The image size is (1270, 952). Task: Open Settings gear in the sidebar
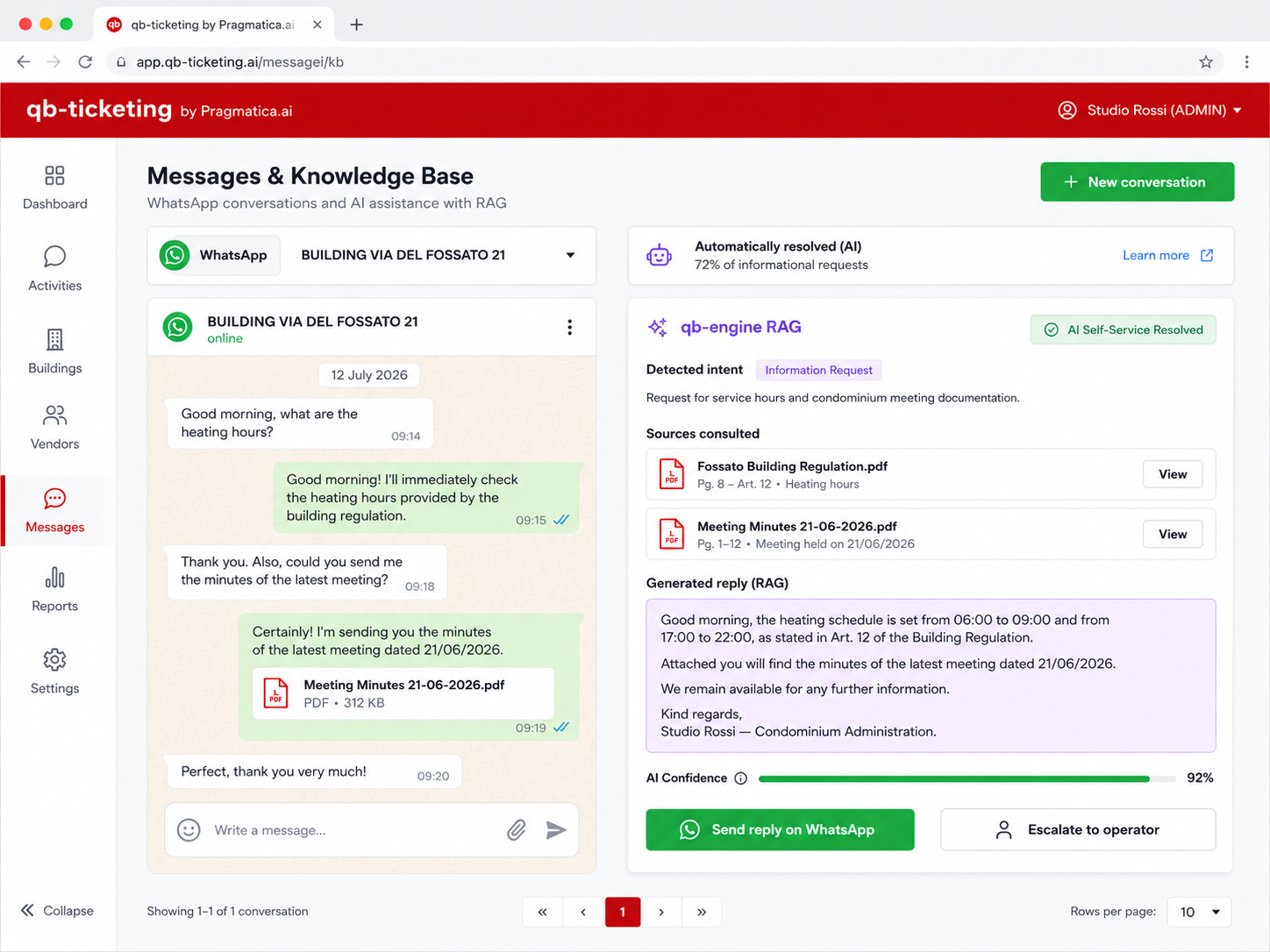click(x=54, y=671)
